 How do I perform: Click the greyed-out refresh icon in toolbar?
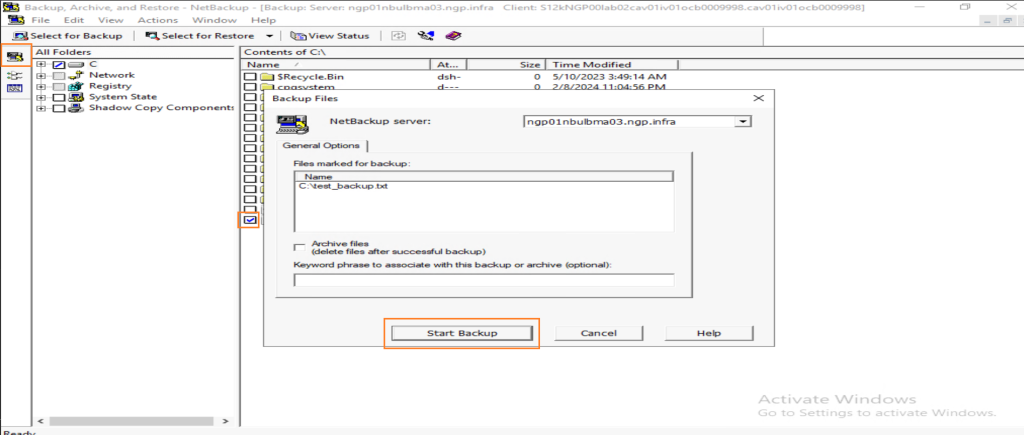click(x=398, y=35)
